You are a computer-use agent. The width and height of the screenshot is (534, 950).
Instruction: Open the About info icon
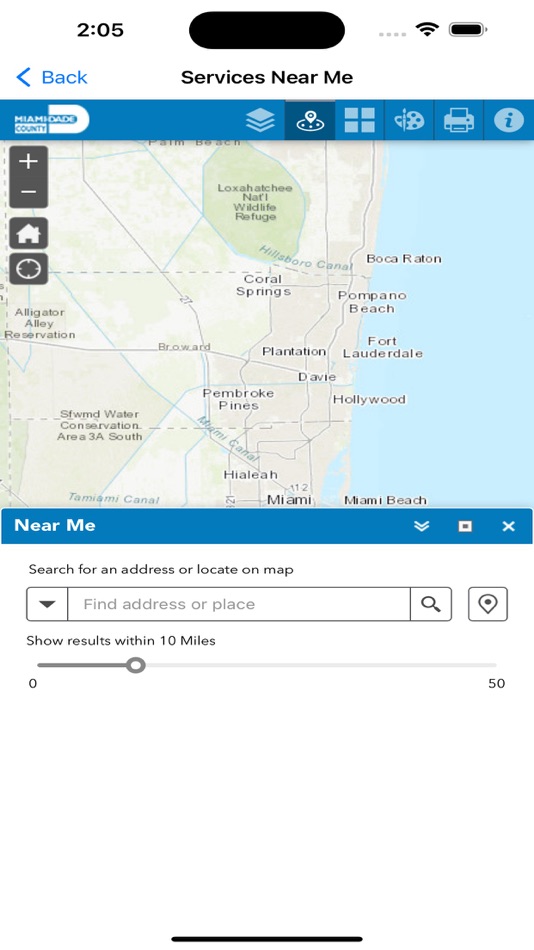(x=509, y=120)
